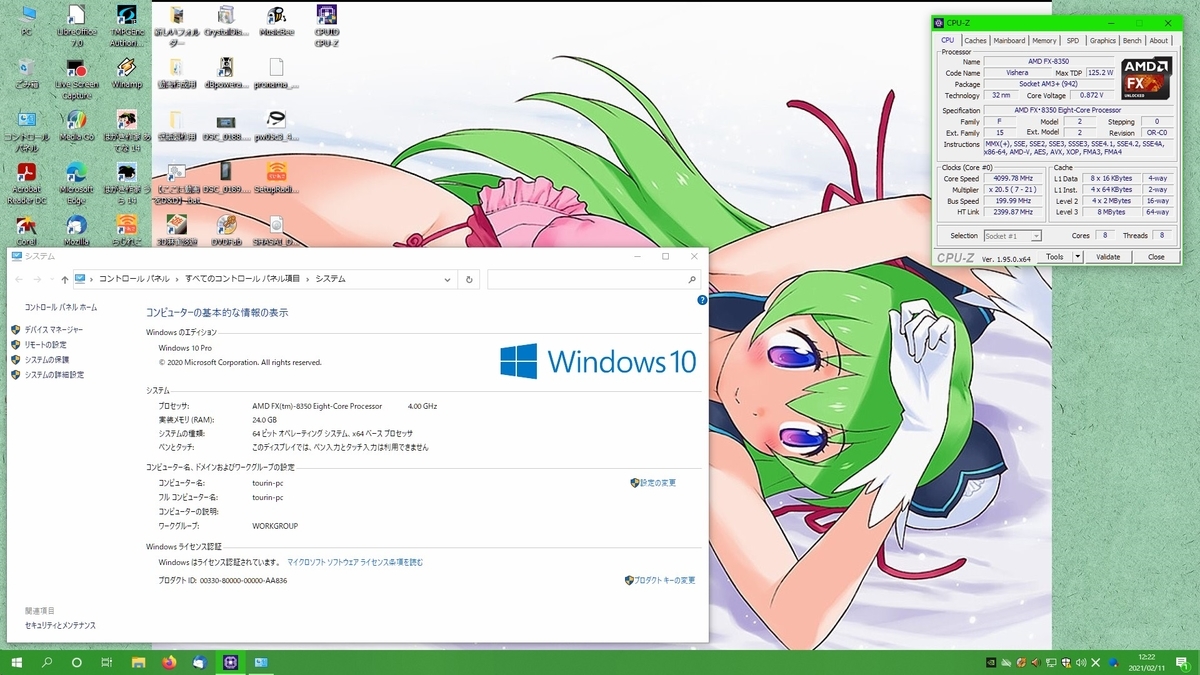Go up one level with up arrow
Image resolution: width=1200 pixels, height=675 pixels.
[65, 279]
